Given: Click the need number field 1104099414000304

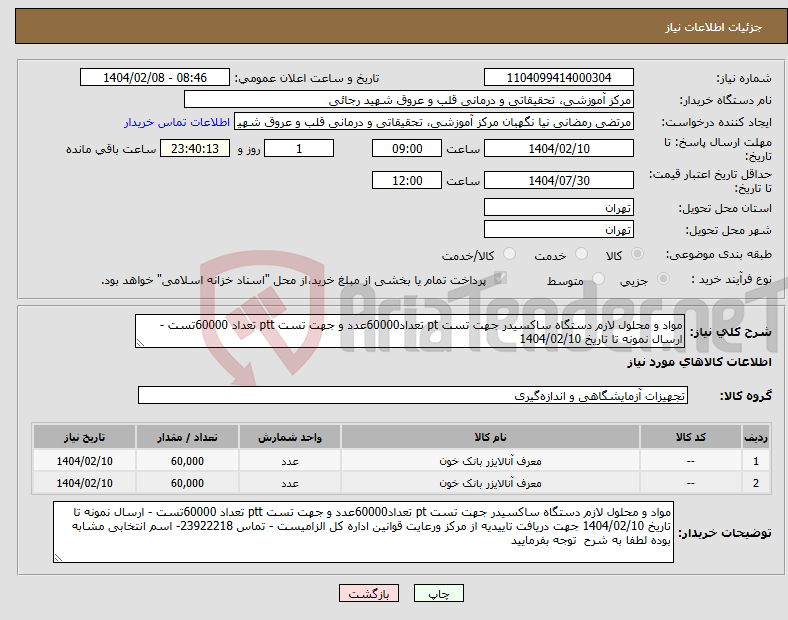Looking at the screenshot, I should point(558,77).
